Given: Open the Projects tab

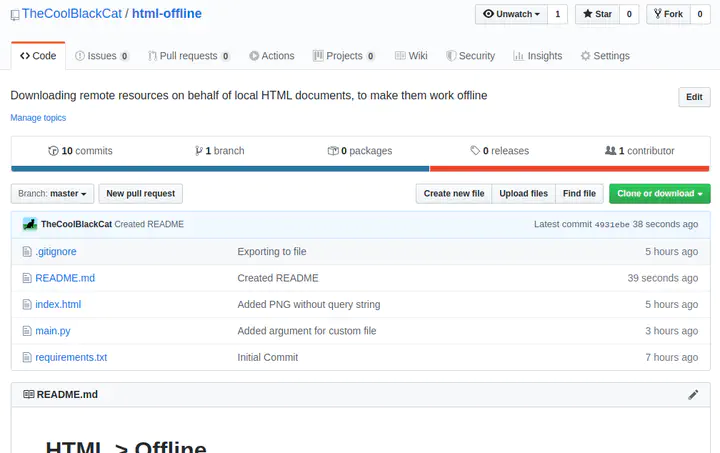Looking at the screenshot, I should pos(344,56).
